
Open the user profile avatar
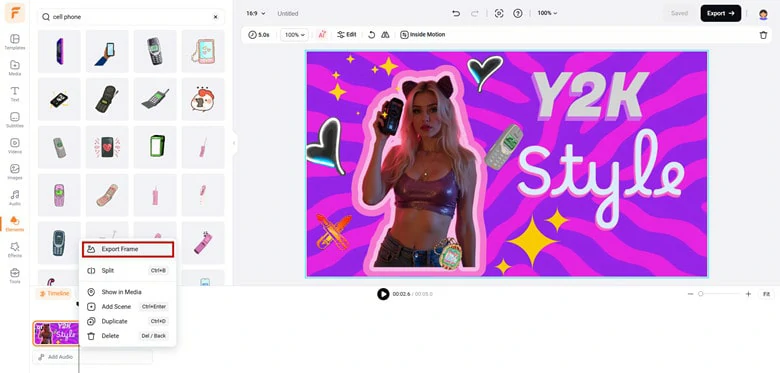(x=763, y=14)
